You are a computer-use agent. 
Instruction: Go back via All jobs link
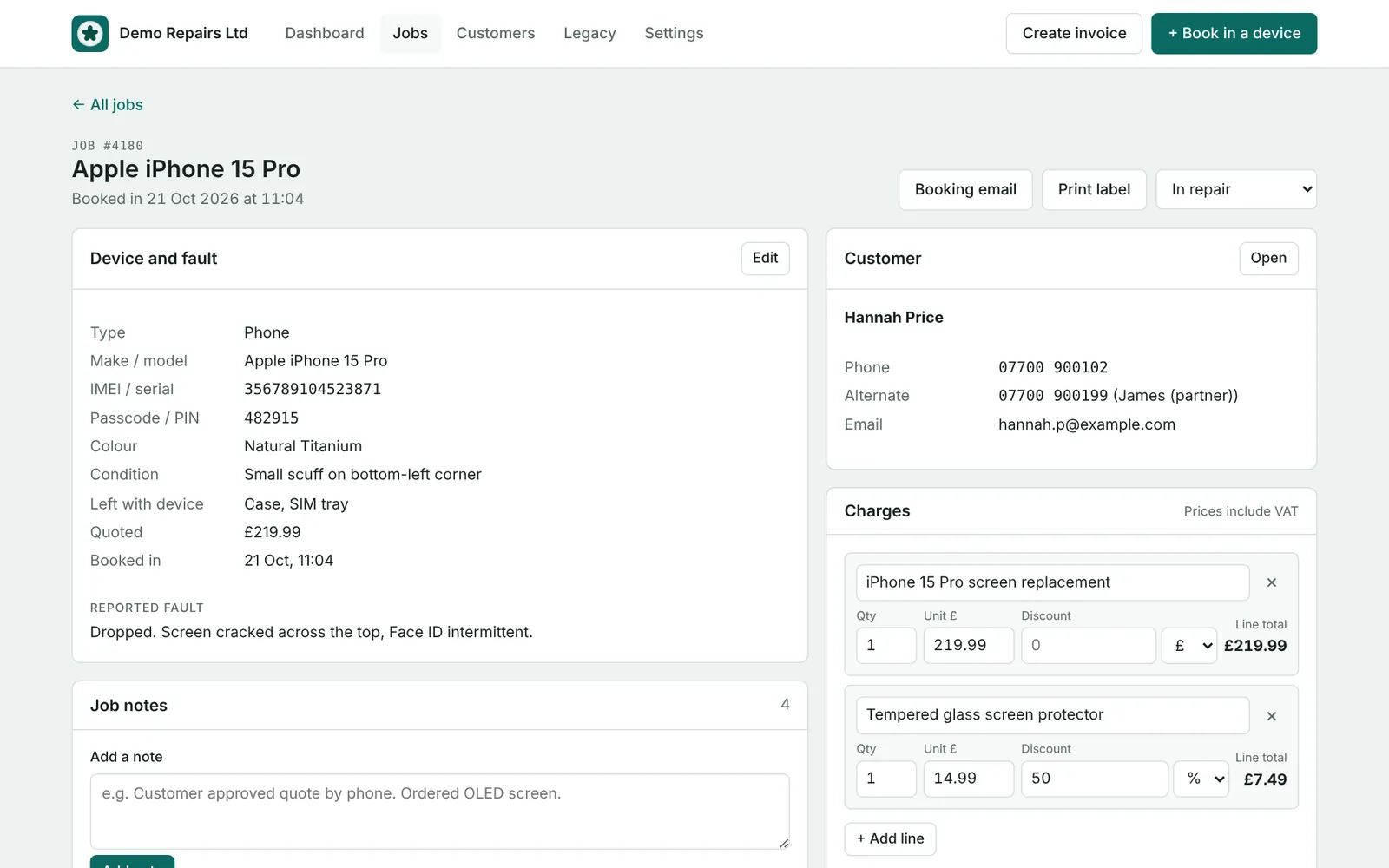click(108, 105)
